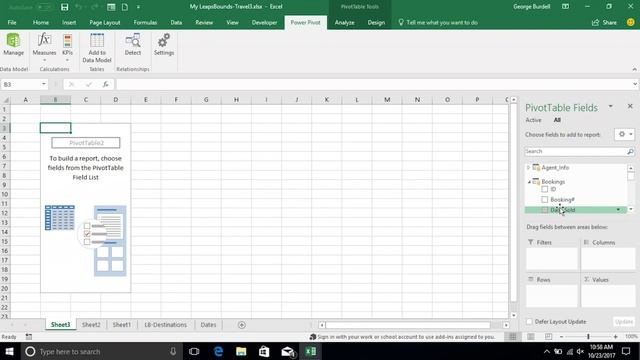
Task: Click zoom in plus button
Action: 615,336
